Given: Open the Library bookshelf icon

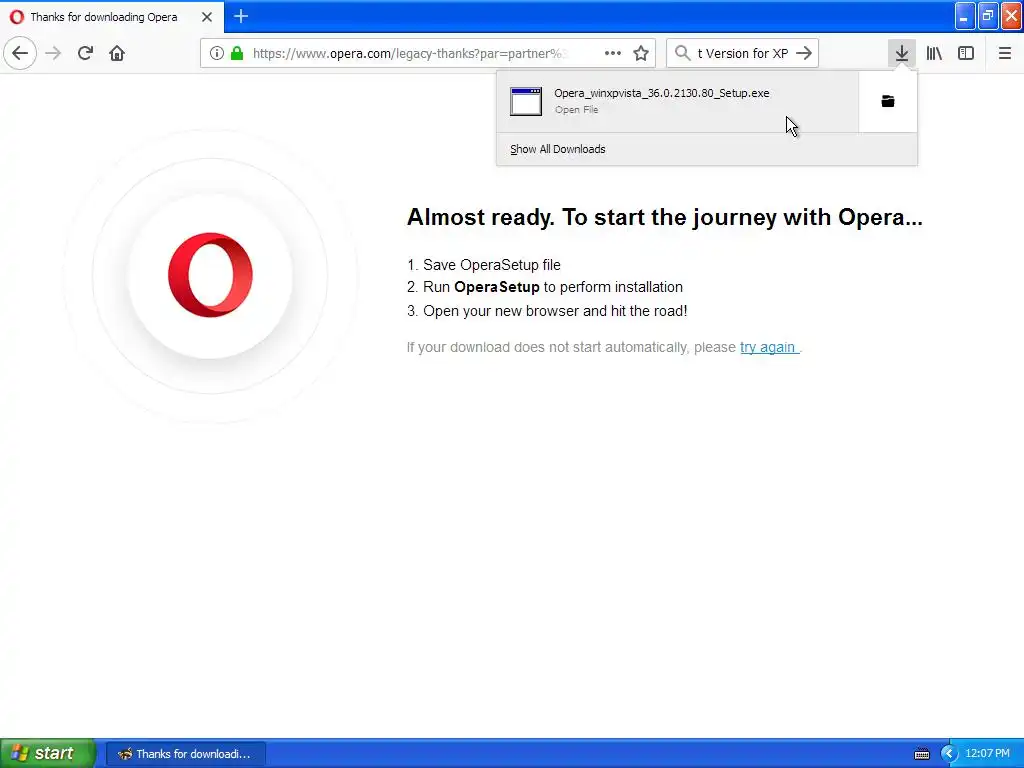Looking at the screenshot, I should [x=934, y=53].
